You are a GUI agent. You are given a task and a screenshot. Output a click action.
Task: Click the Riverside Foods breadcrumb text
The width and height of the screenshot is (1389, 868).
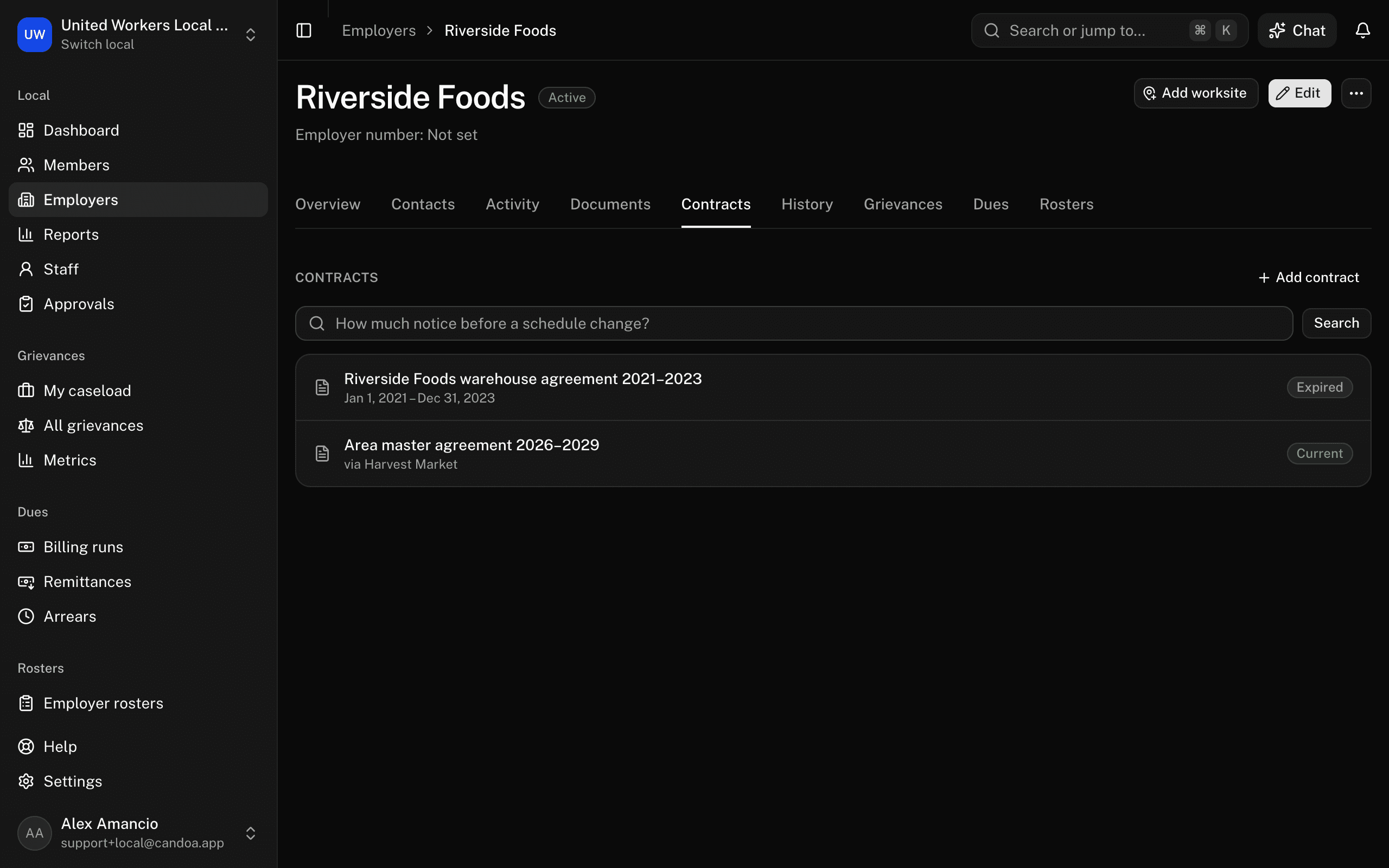point(500,30)
